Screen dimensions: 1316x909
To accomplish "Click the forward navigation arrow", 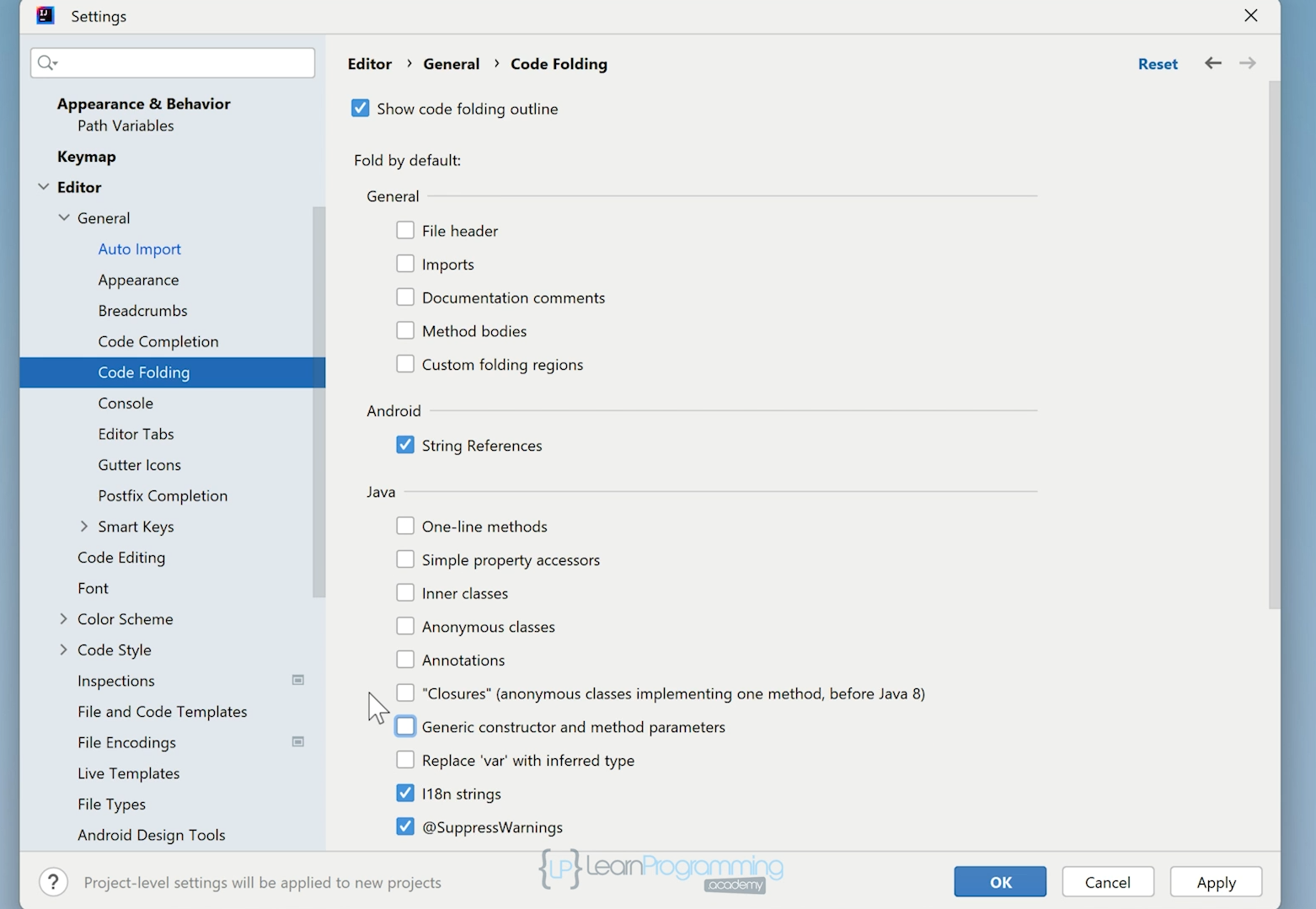I will coord(1247,63).
